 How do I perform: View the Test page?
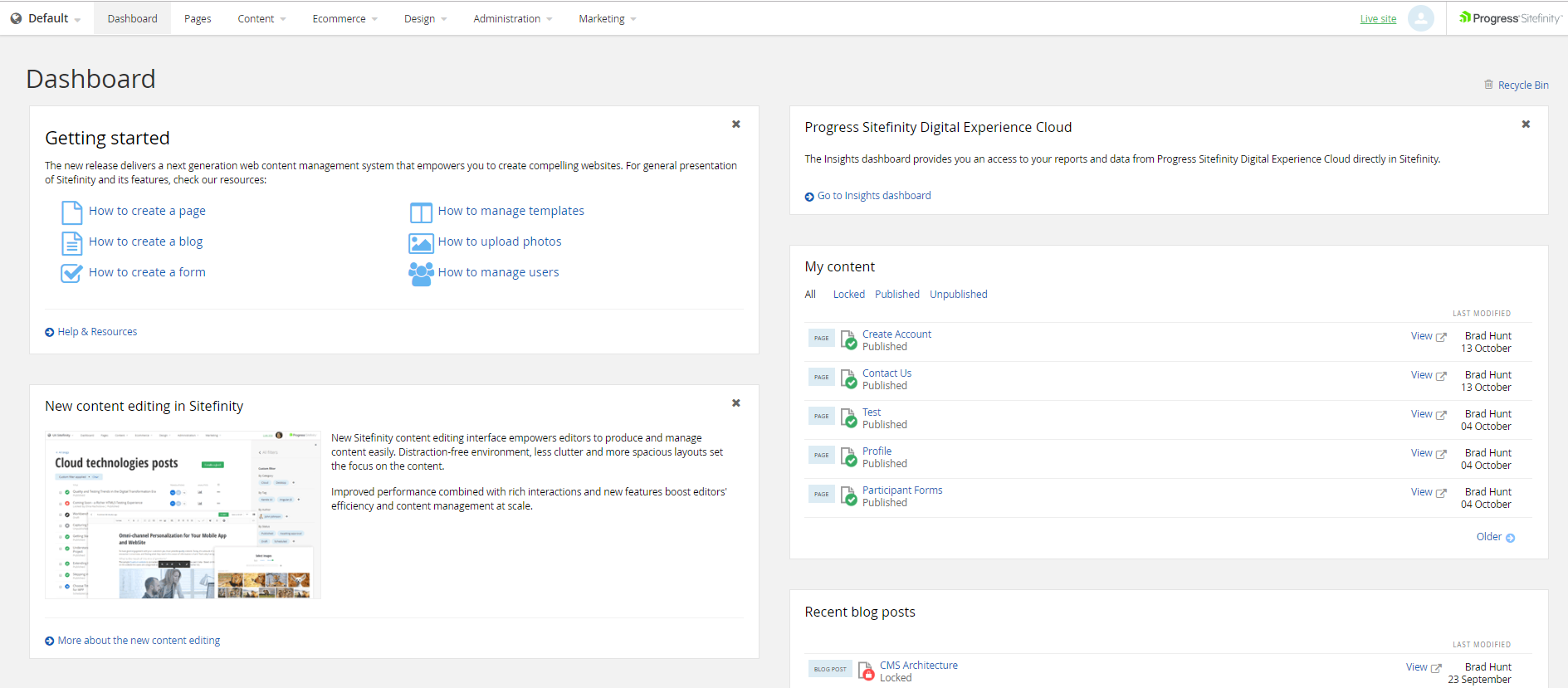(x=1429, y=414)
